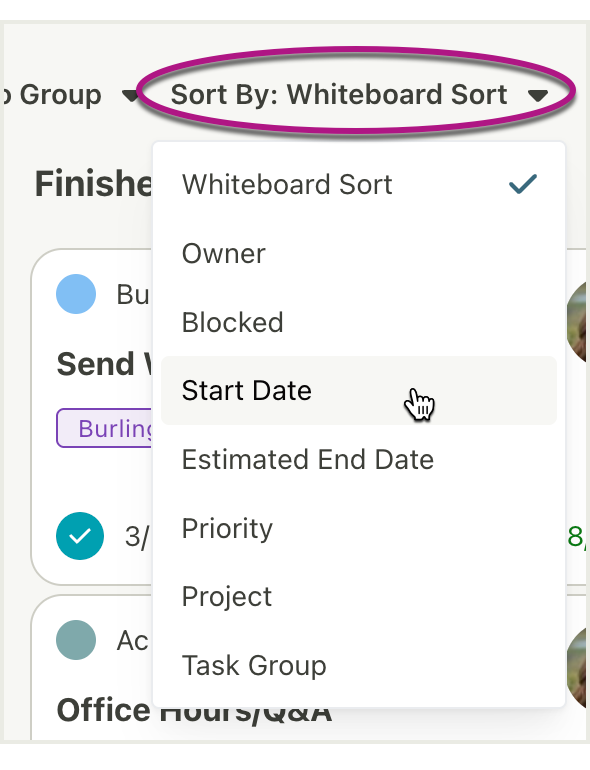Click the purple Burling tag
Screen dimensions: 590x770
coord(105,428)
